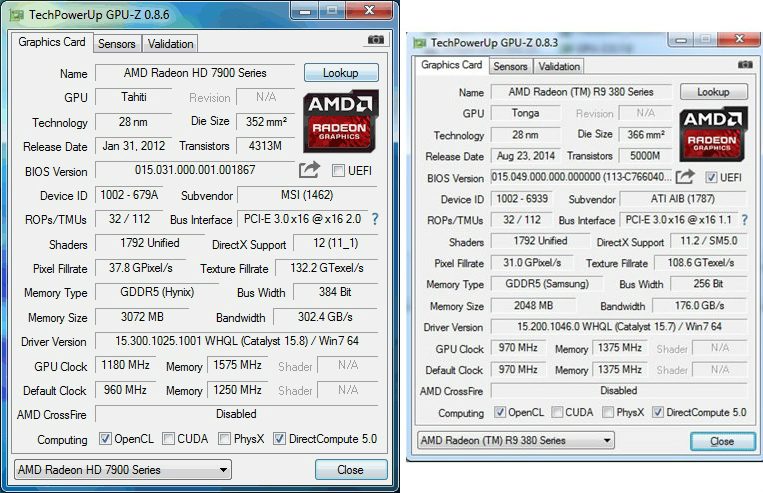
Task: Click Bus Interface question mark in GPU-Z 0.8.3
Action: point(745,220)
